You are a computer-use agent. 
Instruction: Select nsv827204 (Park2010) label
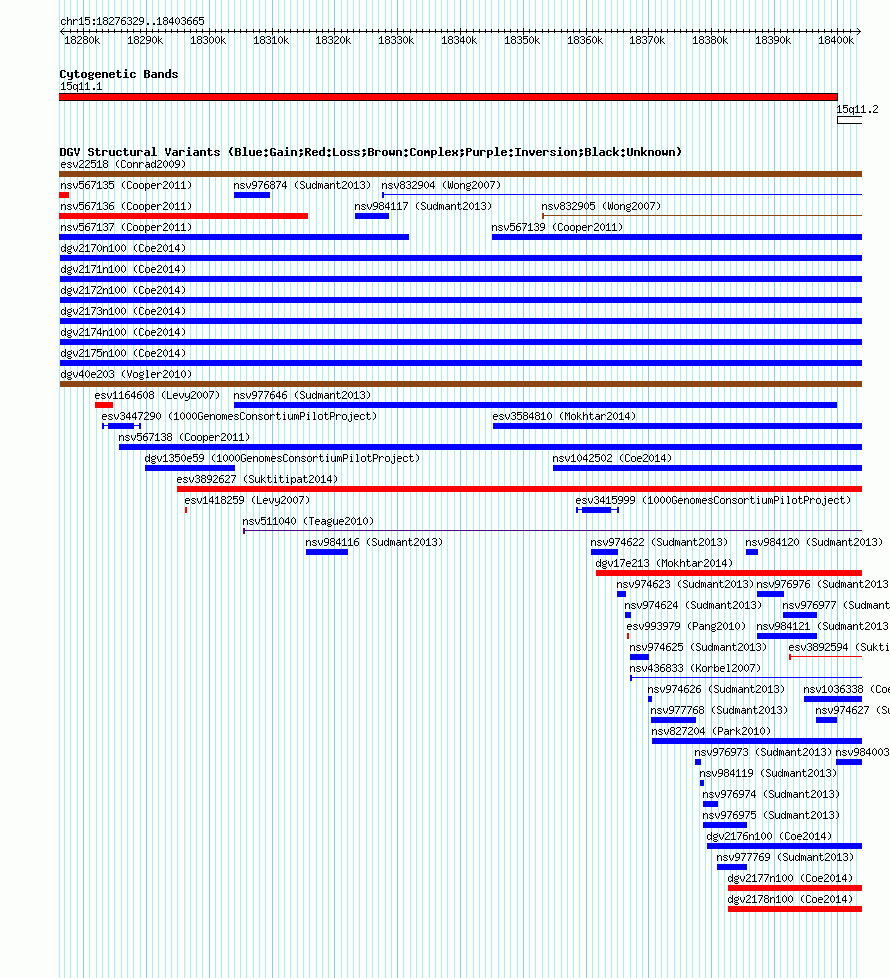click(x=711, y=731)
